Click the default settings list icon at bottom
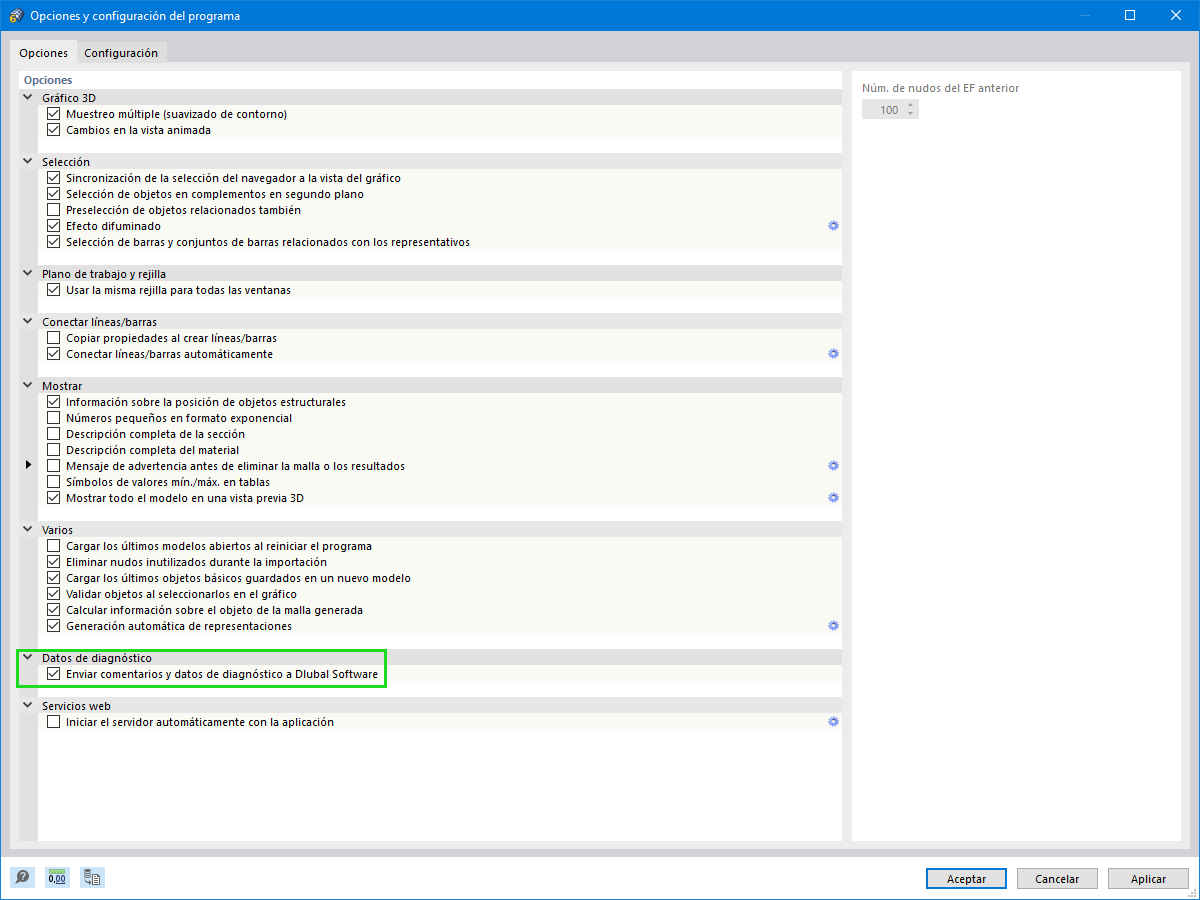 click(x=93, y=878)
